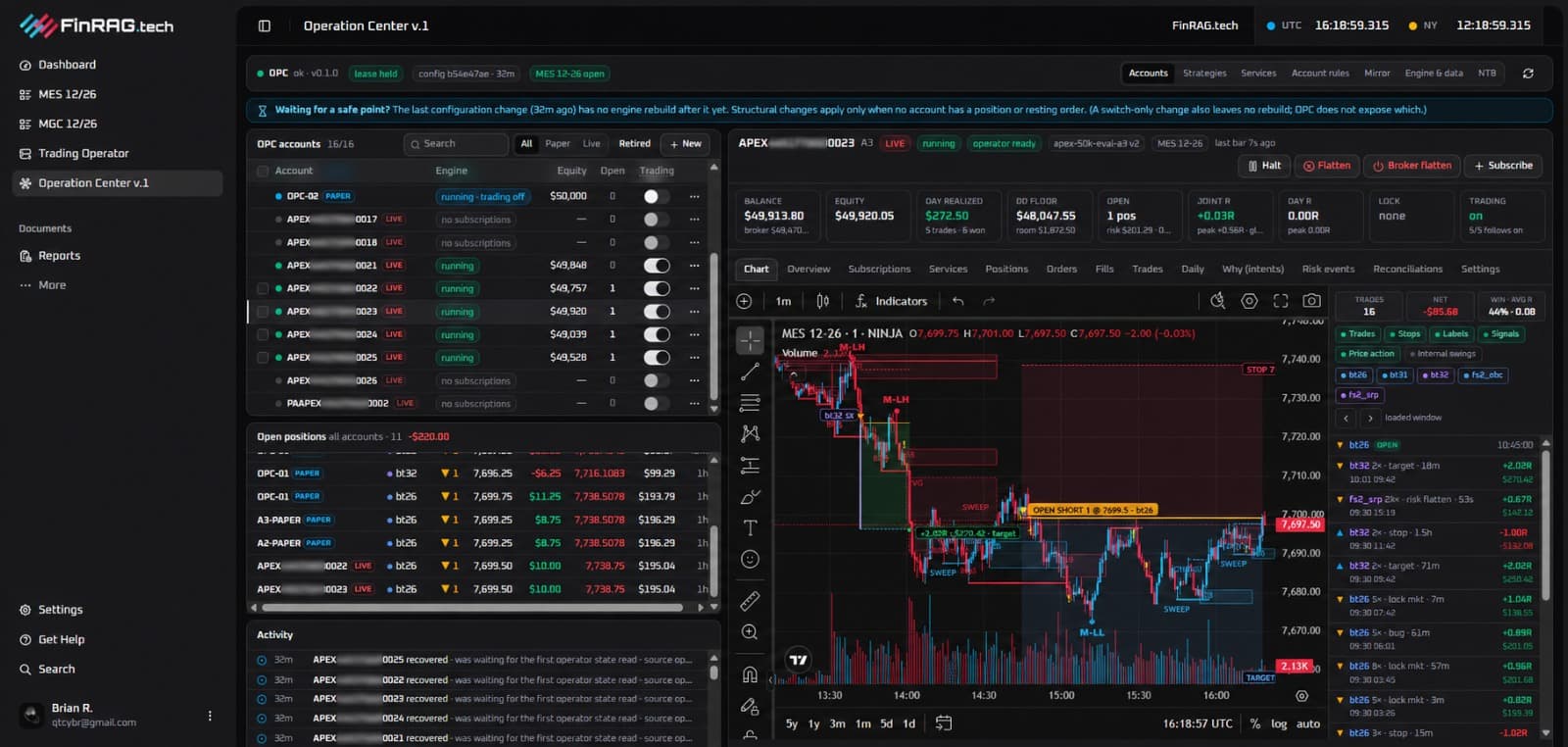Create a New OPC account
This screenshot has width=1568, height=747.
(685, 144)
